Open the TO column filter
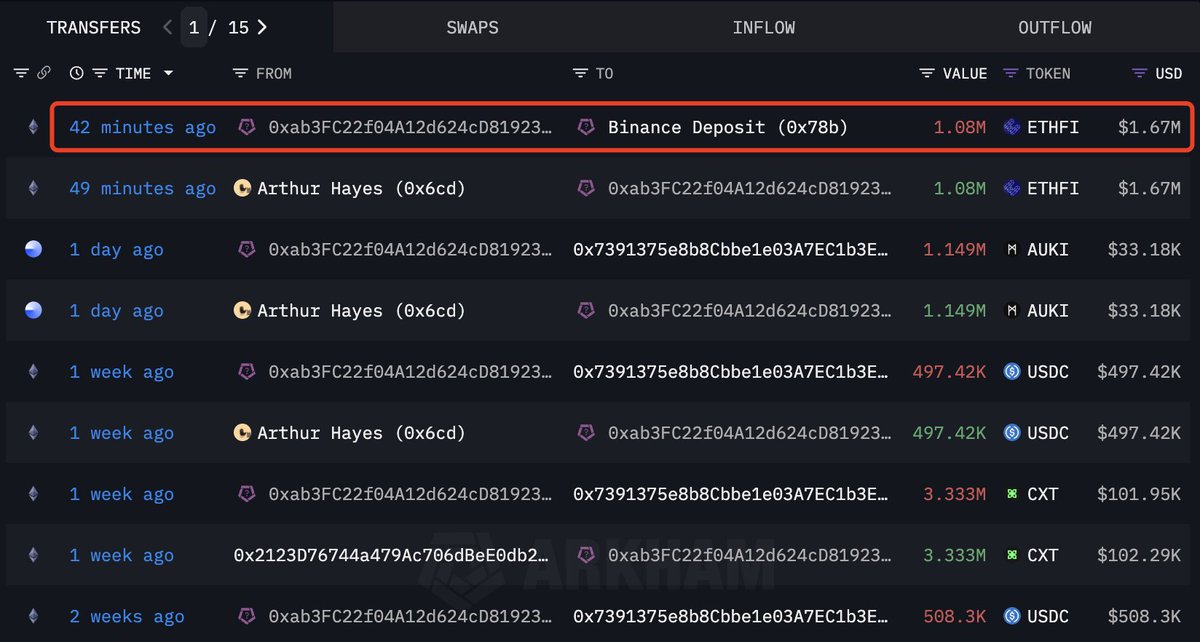1200x642 pixels. (580, 73)
